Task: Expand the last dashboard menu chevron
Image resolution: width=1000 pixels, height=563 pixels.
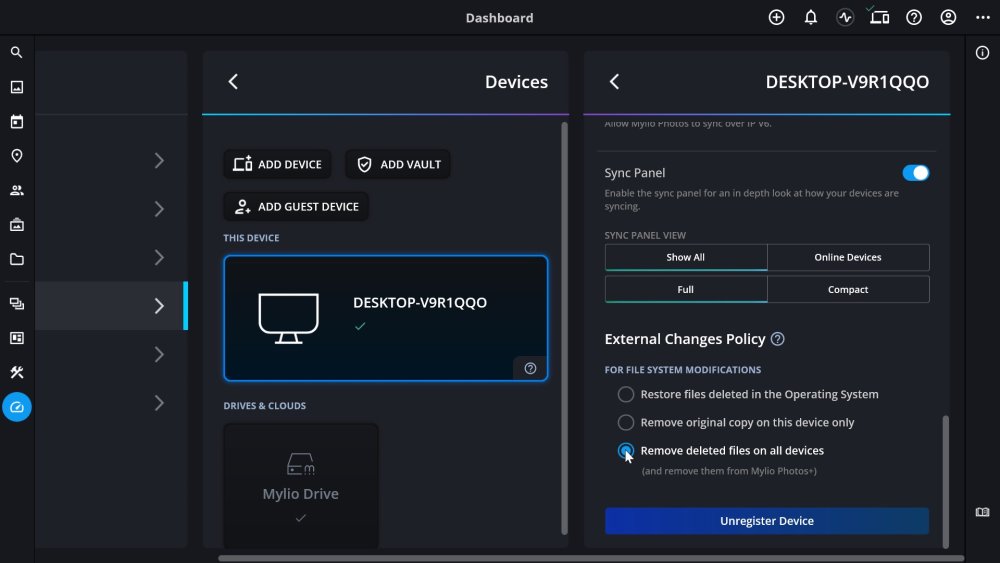Action: 159,403
